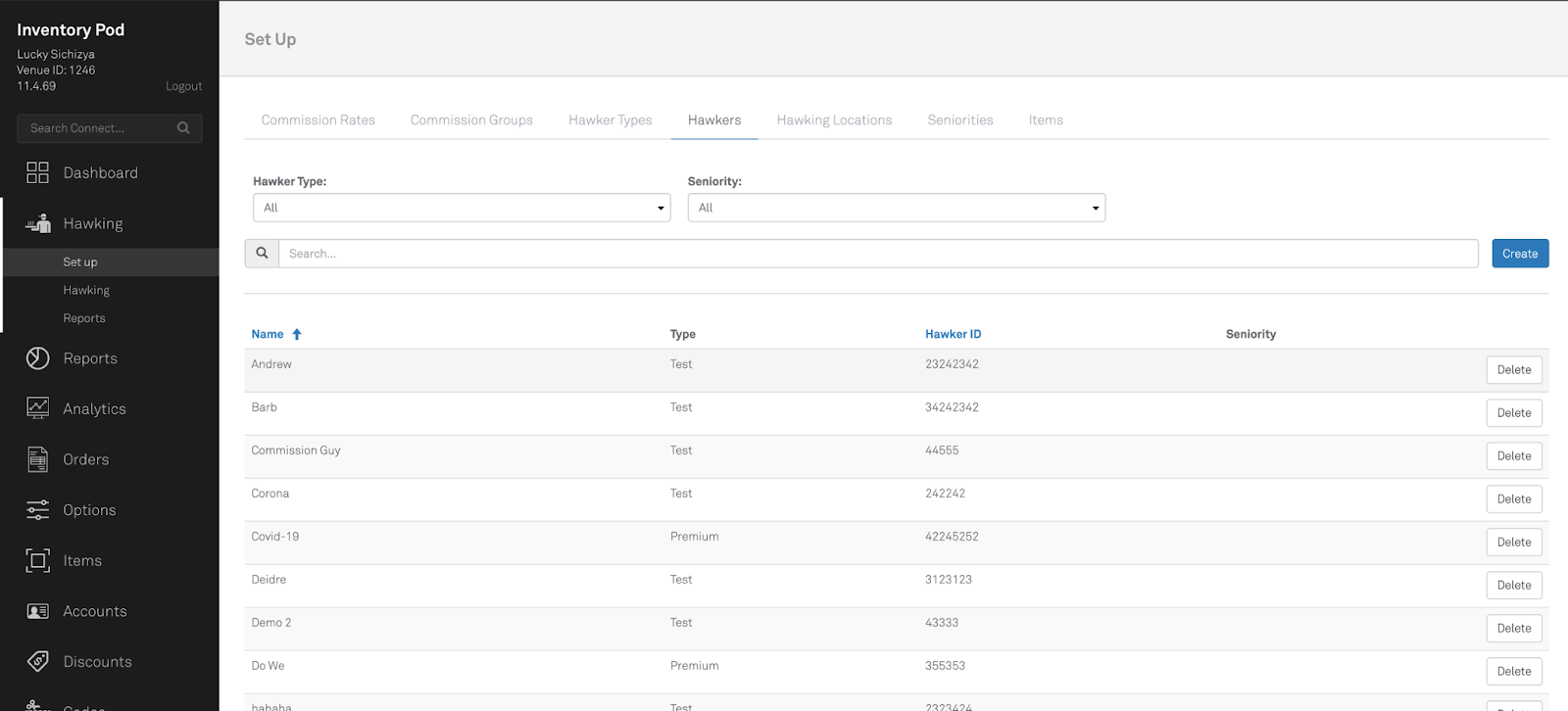Image resolution: width=1568 pixels, height=711 pixels.
Task: Click the Accounts ID card icon
Action: coord(37,611)
